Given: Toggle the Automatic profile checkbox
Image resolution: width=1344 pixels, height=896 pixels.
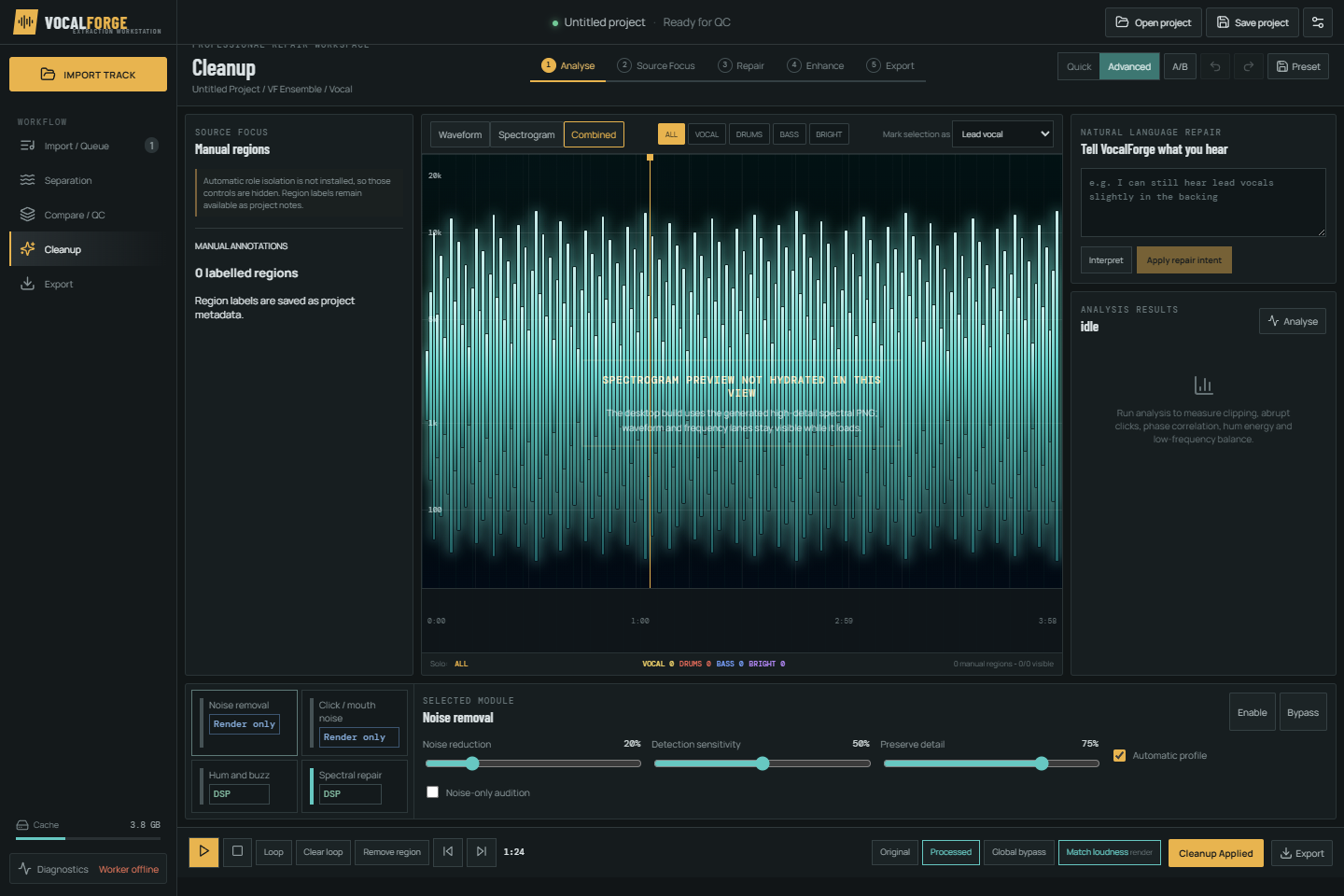Looking at the screenshot, I should 1119,755.
